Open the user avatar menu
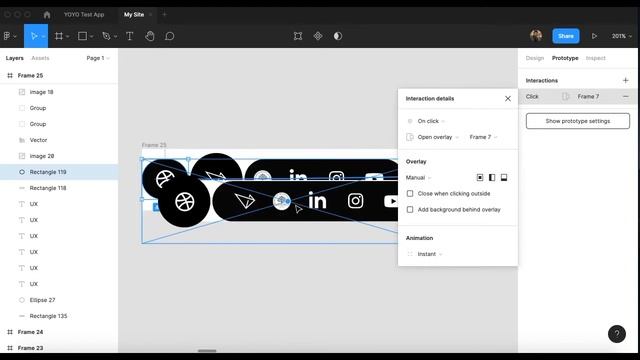 coord(536,36)
